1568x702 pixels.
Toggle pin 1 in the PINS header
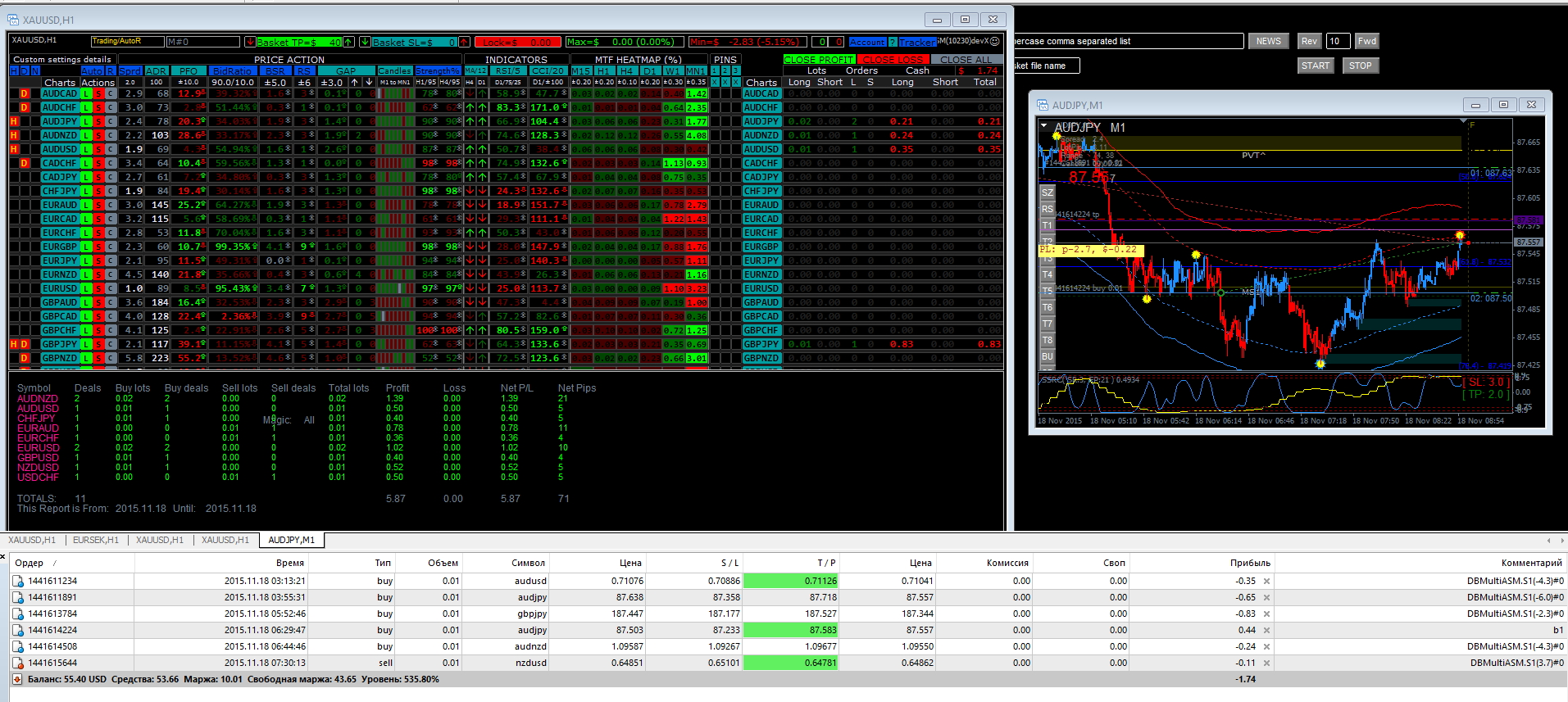click(x=715, y=71)
